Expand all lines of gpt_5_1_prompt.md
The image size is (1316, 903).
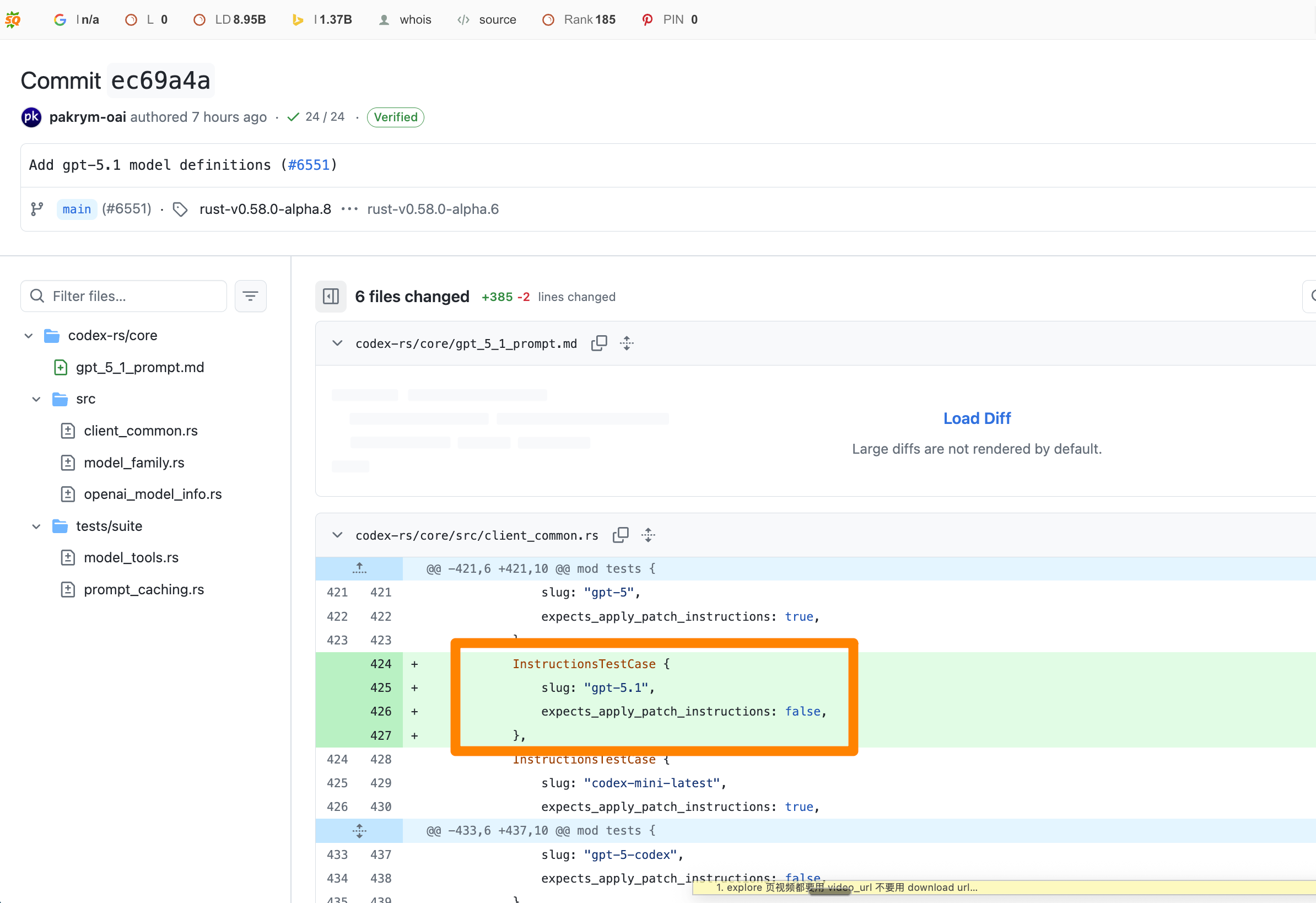[x=626, y=343]
